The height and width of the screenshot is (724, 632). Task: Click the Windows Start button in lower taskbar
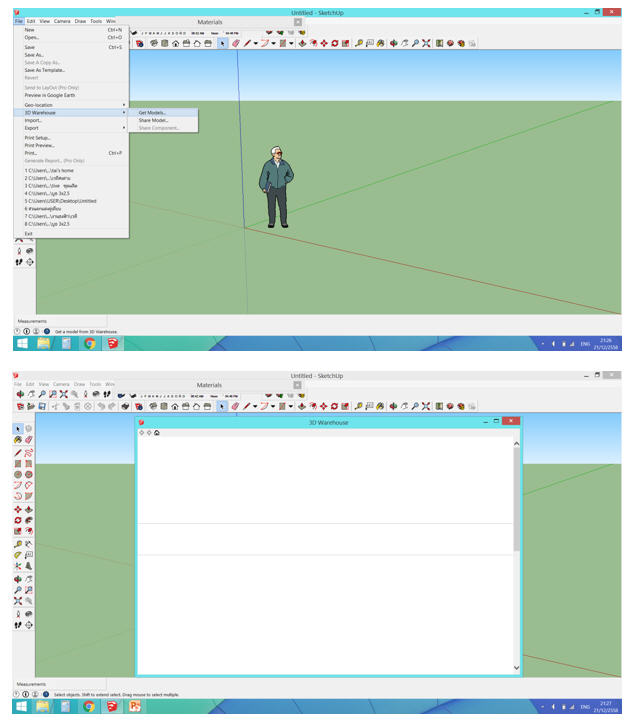click(x=21, y=706)
